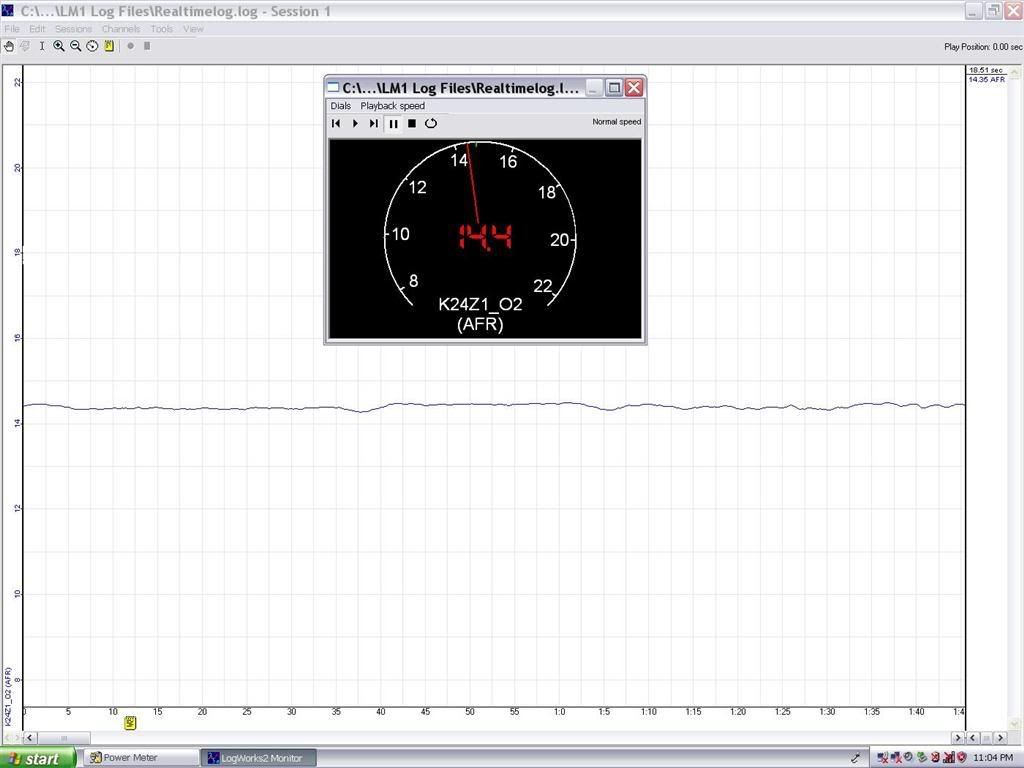
Task: Maximize the gauge dial window
Action: pos(614,88)
